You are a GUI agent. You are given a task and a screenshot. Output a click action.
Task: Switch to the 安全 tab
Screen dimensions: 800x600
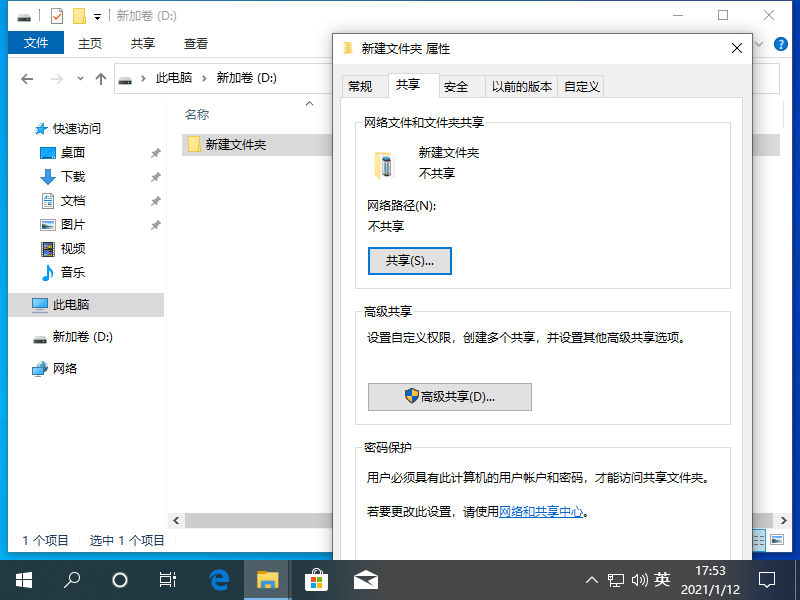[456, 87]
